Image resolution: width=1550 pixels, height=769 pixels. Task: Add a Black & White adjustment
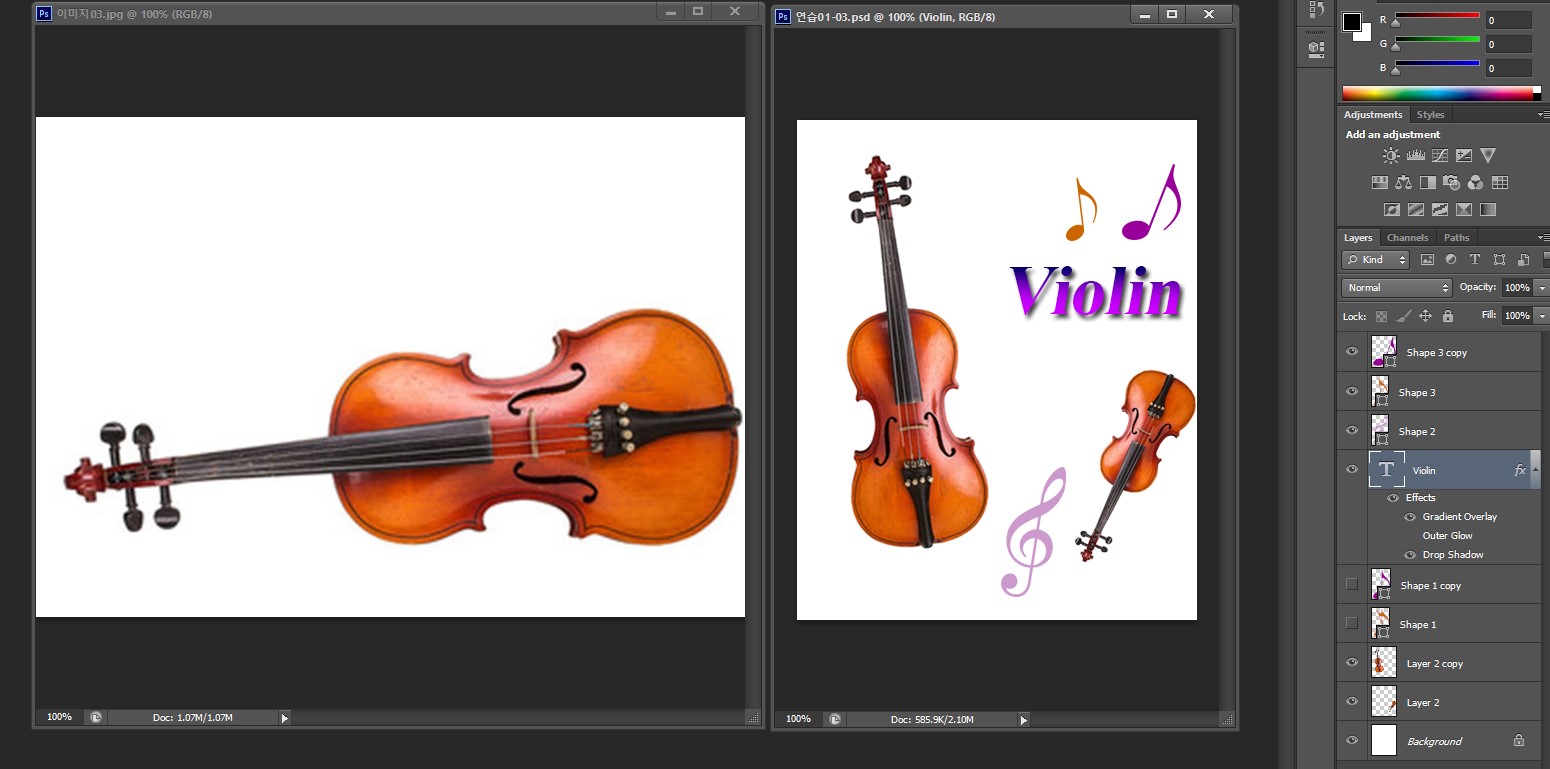(1428, 182)
